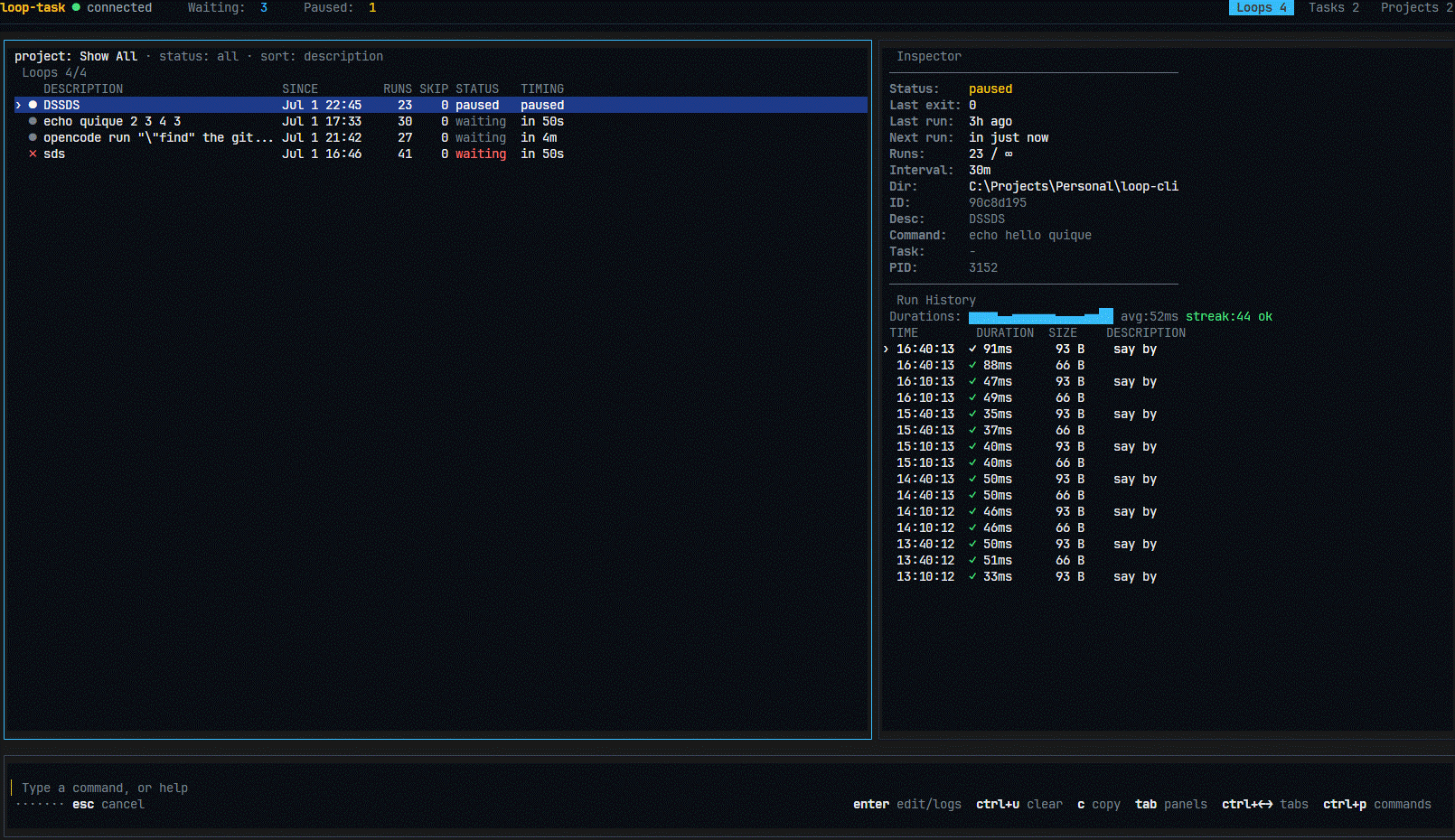Click the DESCRIPTION column header in loops list
Screen dimensions: 1455x840
pos(83,89)
